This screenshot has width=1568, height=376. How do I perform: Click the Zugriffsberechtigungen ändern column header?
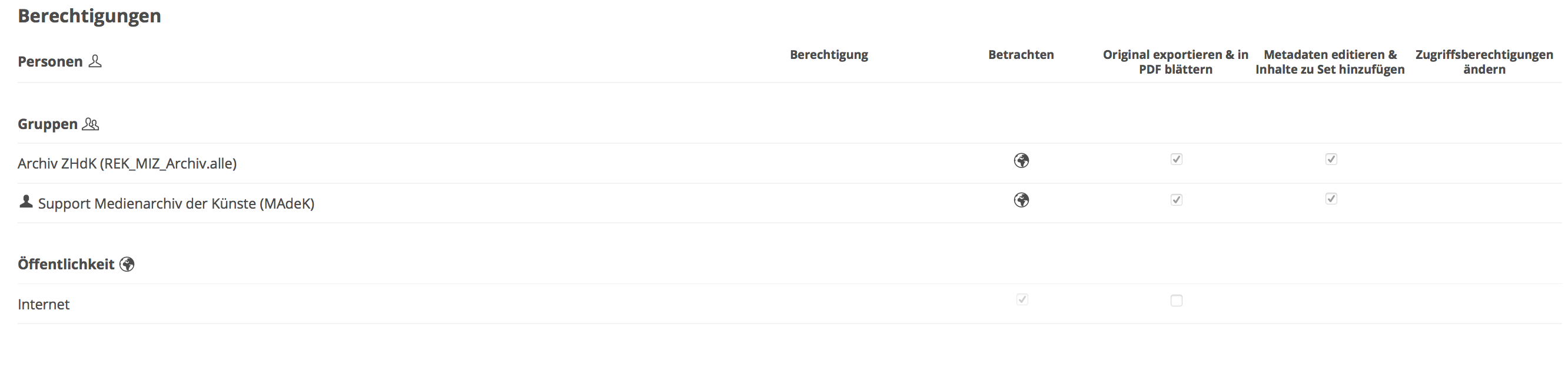(x=1484, y=61)
